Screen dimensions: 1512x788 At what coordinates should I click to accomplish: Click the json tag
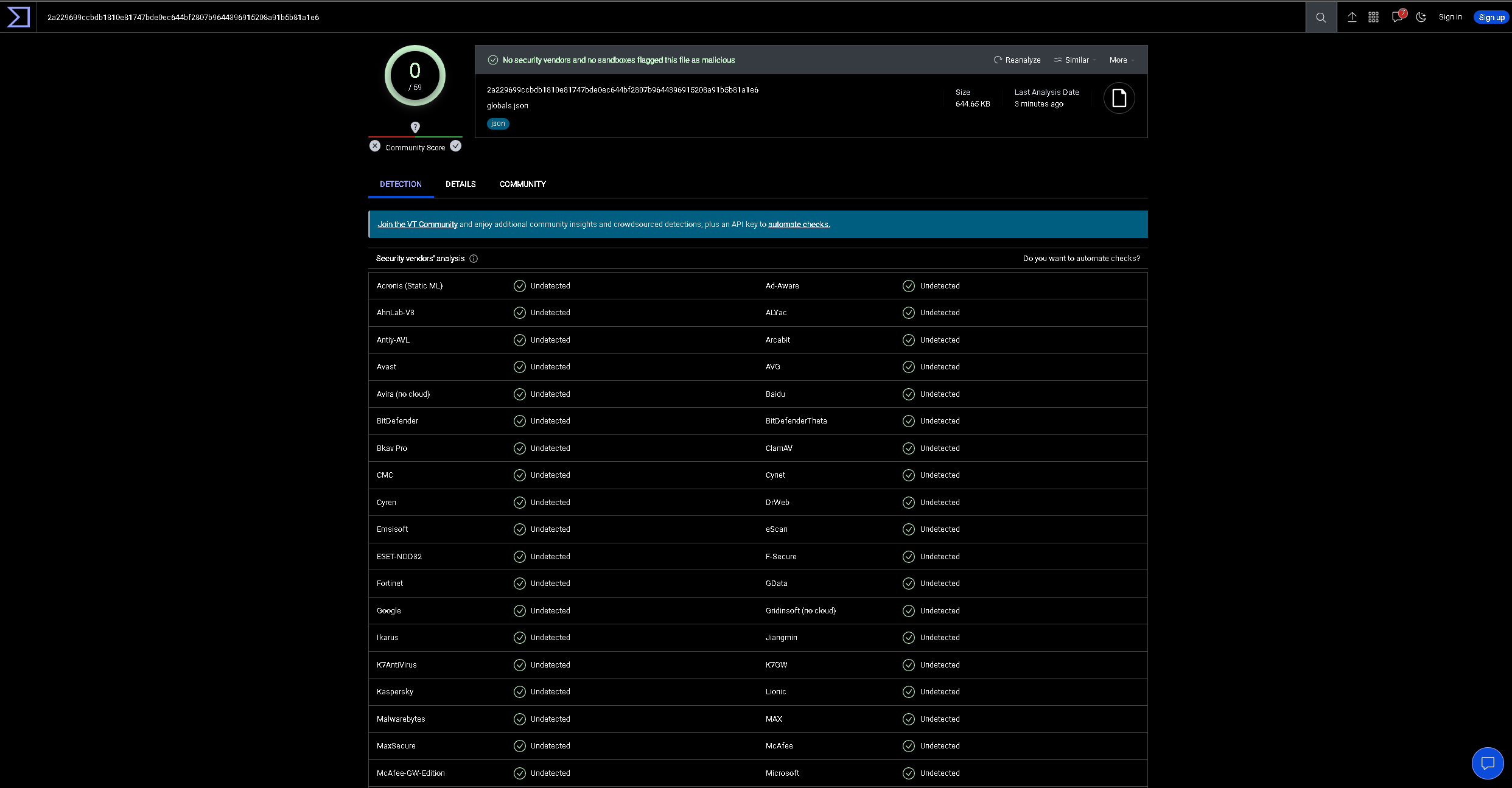(498, 124)
